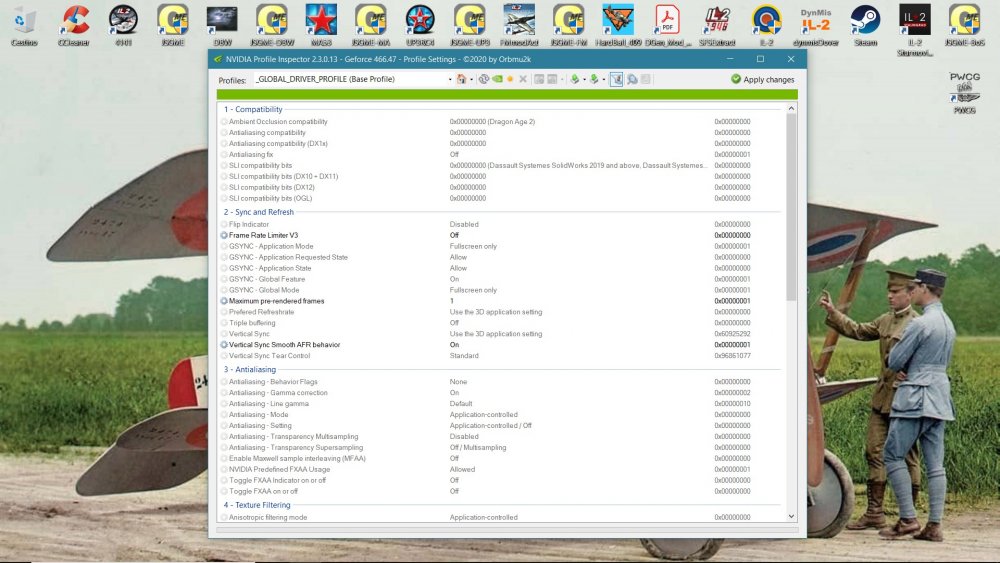Viewport: 1000px width, 563px height.
Task: Select the Frame Rate Limiter V3 setting row
Action: 501,235
